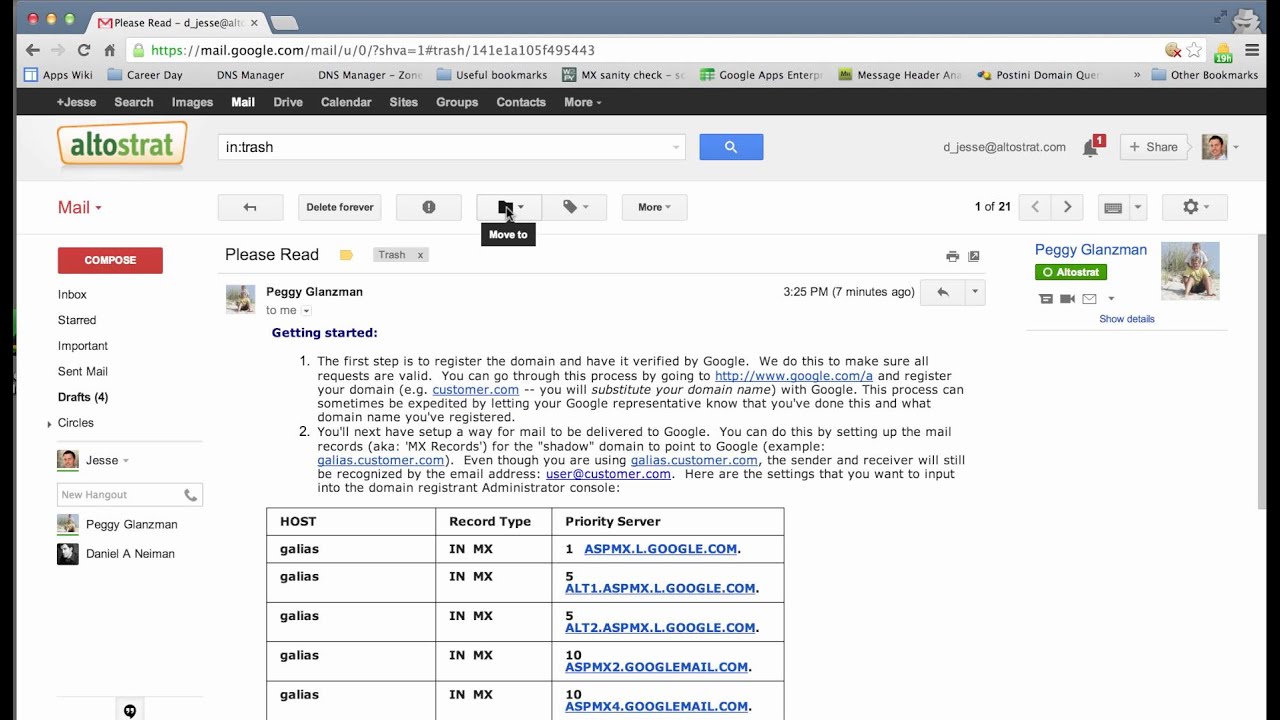This screenshot has height=720, width=1280.
Task: Reply using the arrow button
Action: pyautogui.click(x=942, y=292)
